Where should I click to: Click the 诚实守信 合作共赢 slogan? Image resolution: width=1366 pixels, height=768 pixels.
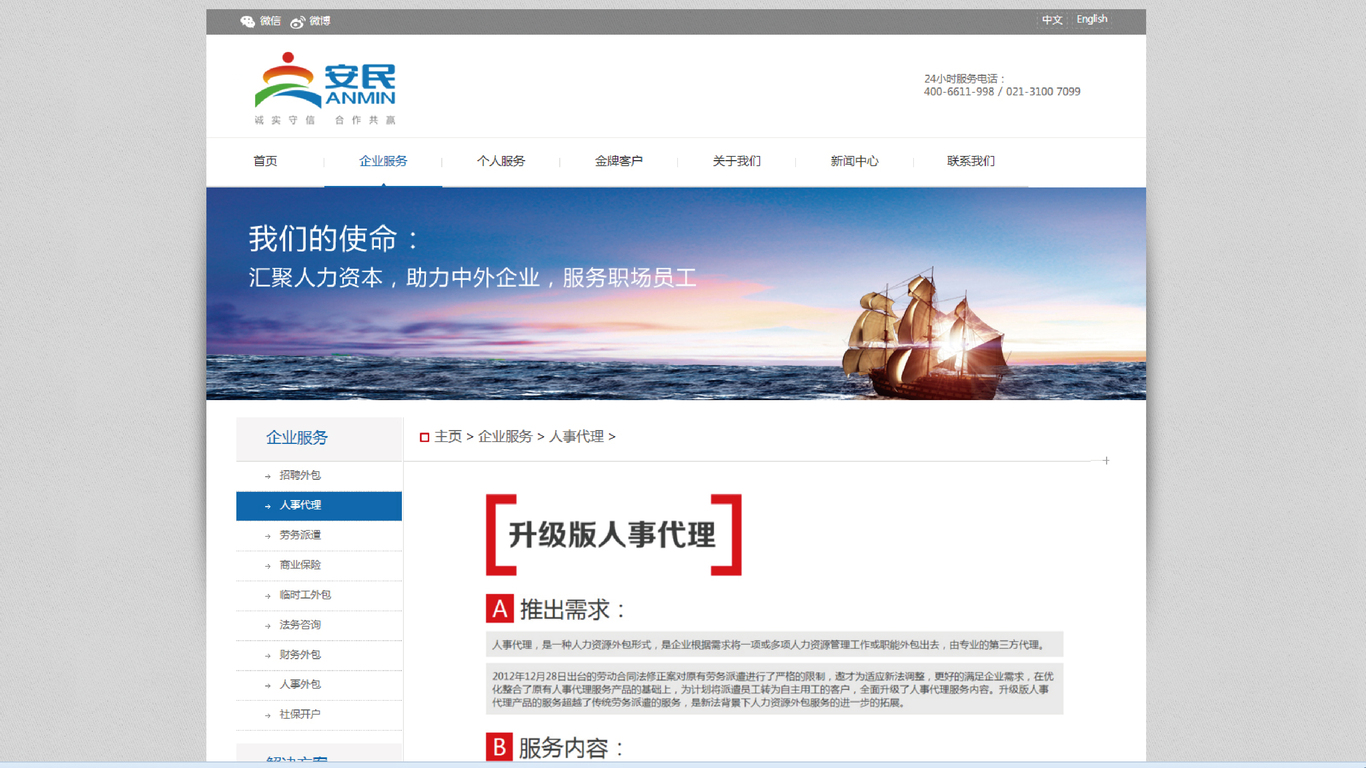[325, 120]
